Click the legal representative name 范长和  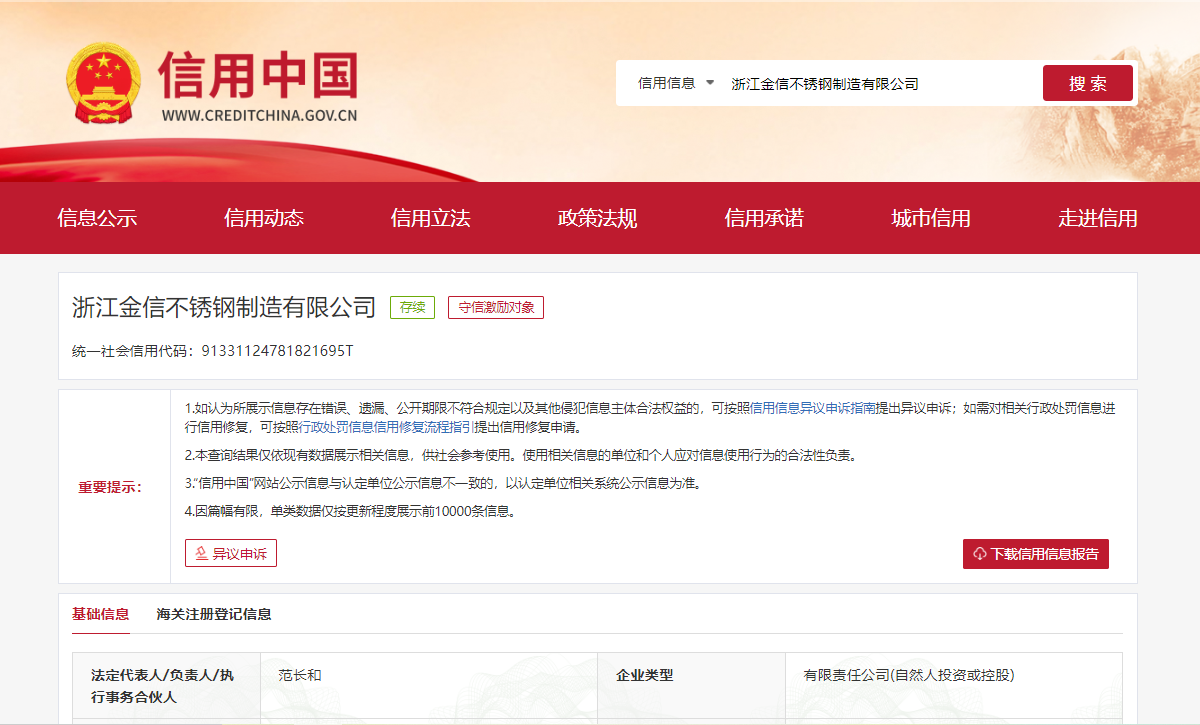(300, 676)
